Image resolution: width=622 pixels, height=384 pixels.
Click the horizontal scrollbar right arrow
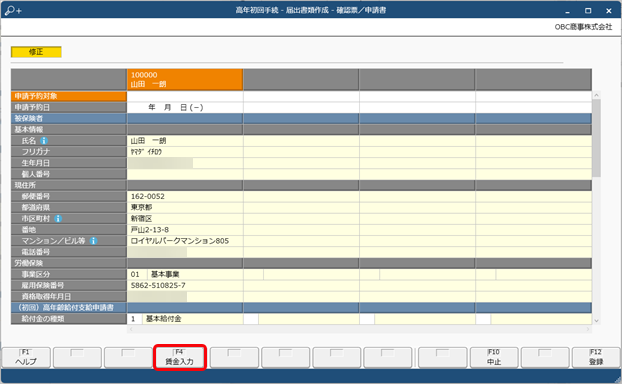pos(588,329)
